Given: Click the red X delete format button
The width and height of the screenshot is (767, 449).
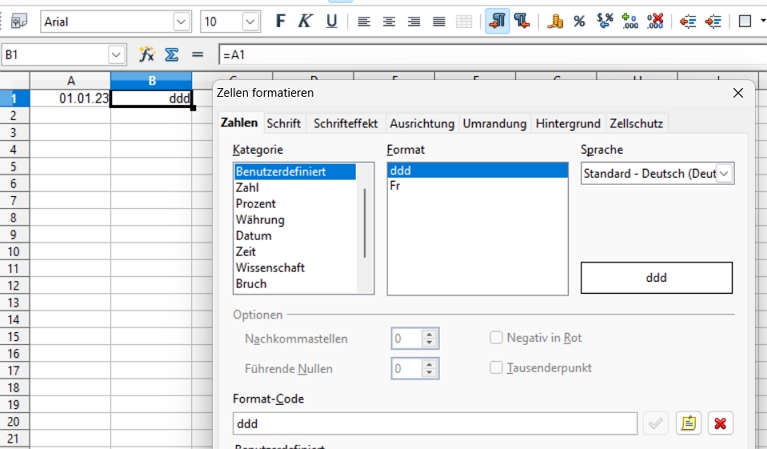Looking at the screenshot, I should [719, 423].
